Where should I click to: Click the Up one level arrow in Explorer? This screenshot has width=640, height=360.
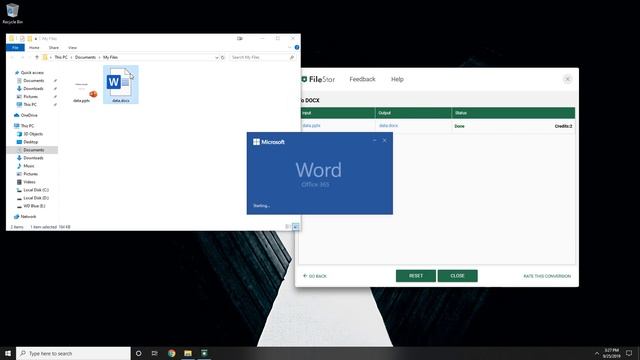point(37,57)
